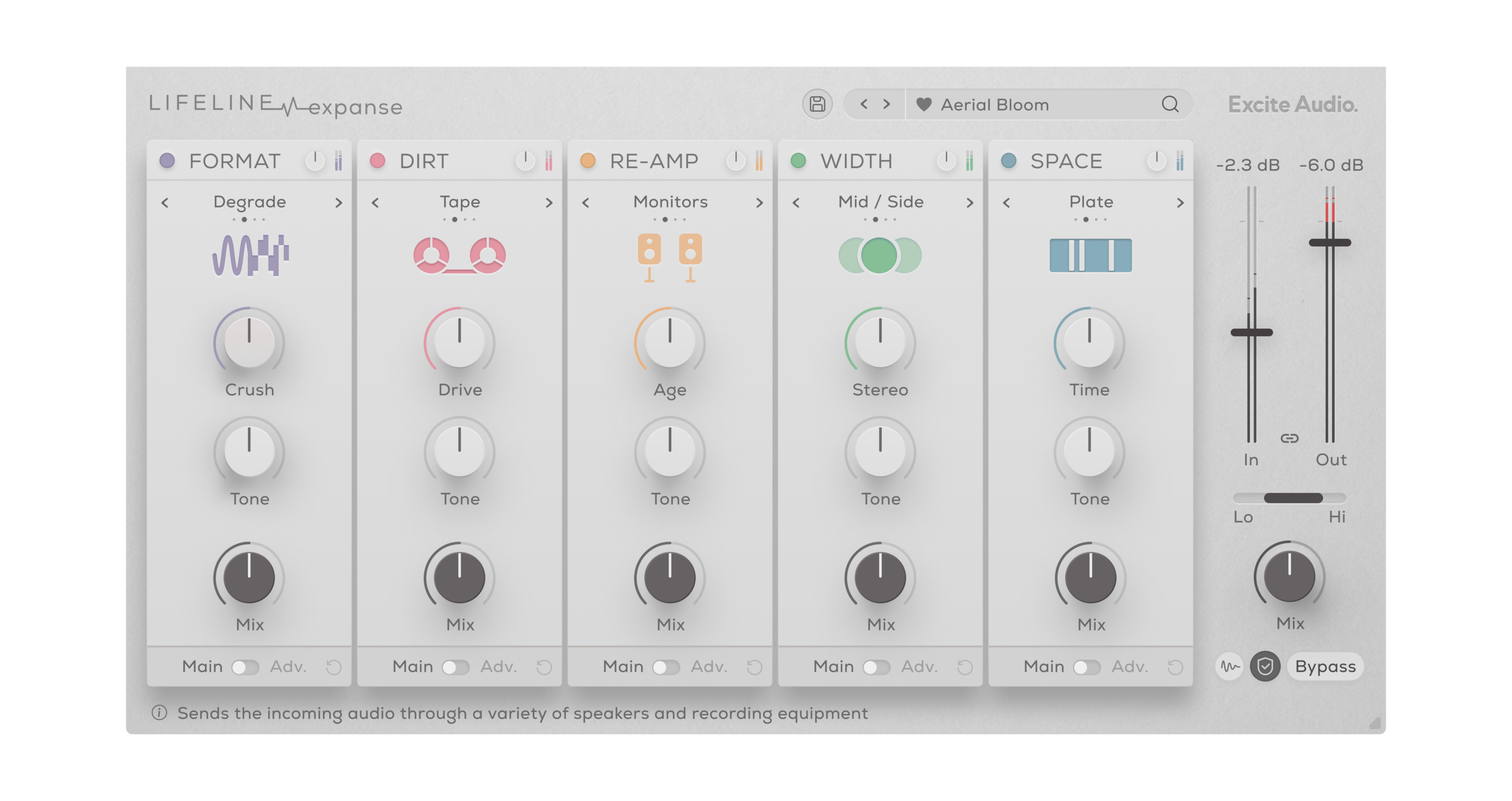
Task: Go to the next RE-AMP type after Monitors
Action: (759, 203)
